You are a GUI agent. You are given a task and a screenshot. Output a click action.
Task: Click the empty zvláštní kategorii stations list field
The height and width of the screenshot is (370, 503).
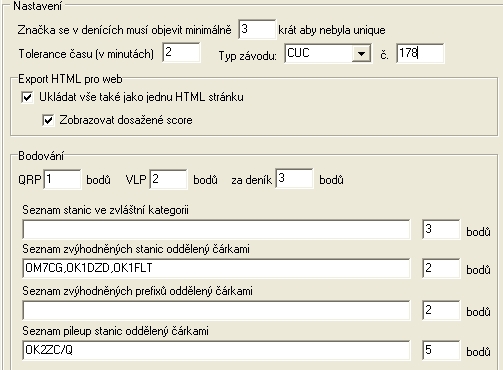coord(216,229)
